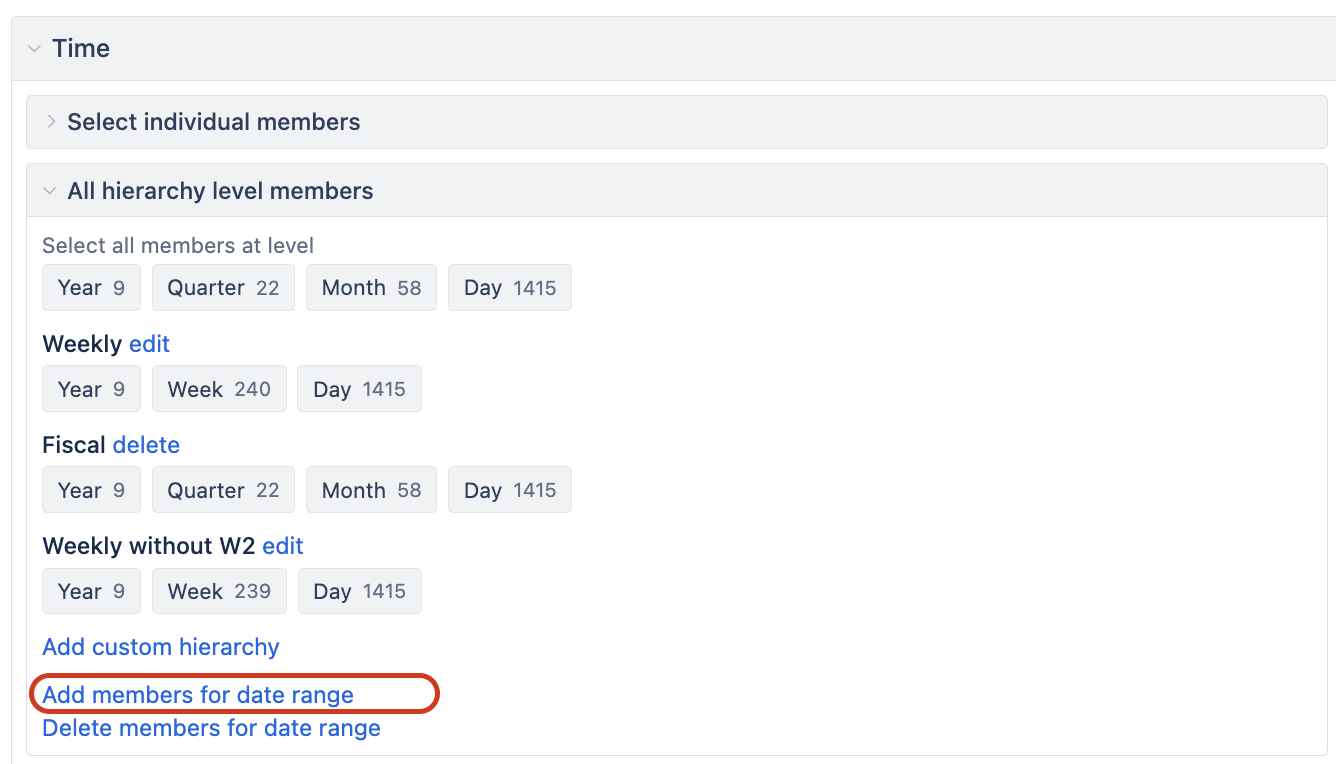Screen dimensions: 1336x764
Task: Click Delete members for date range
Action: pyautogui.click(x=211, y=728)
